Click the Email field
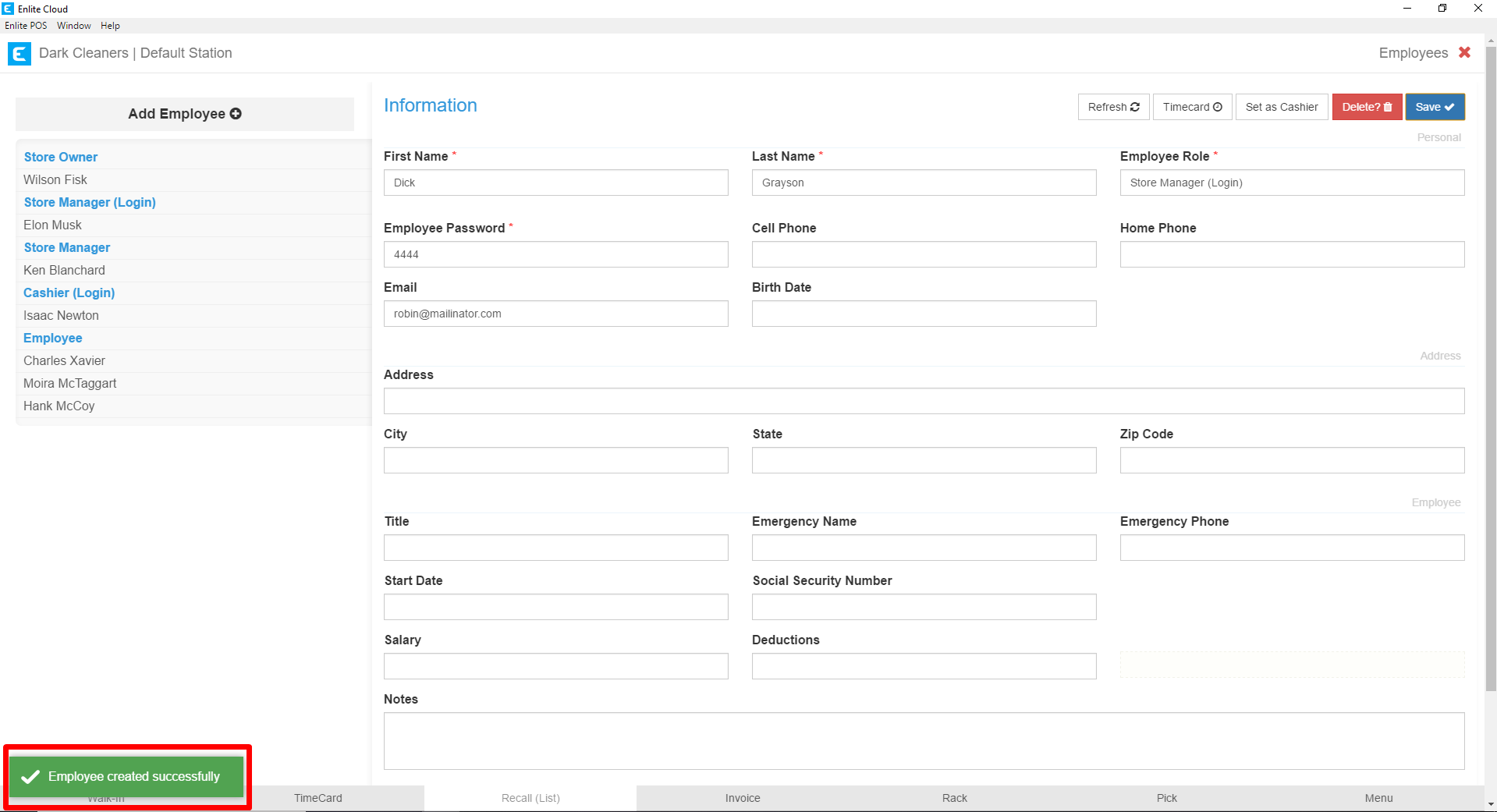This screenshot has width=1497, height=812. click(x=556, y=314)
